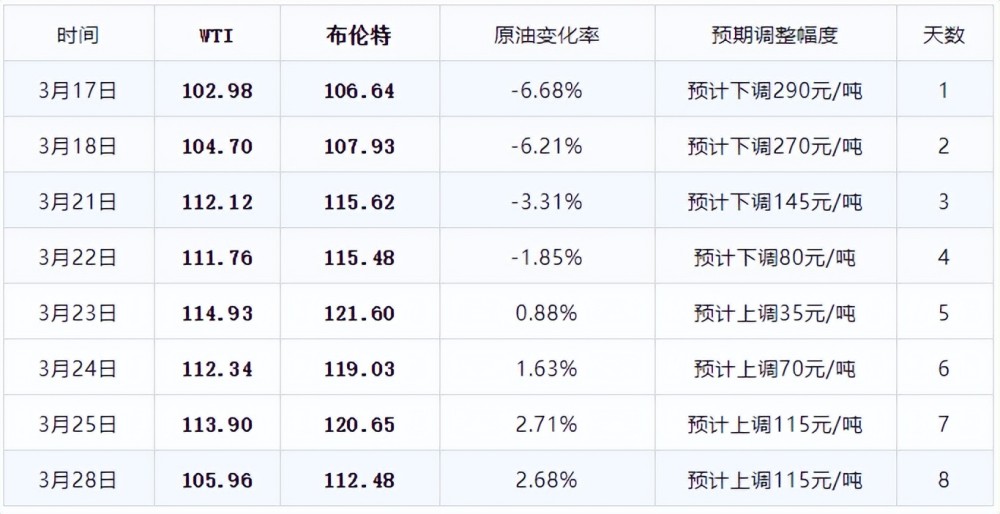1000x514 pixels.
Task: Select Brent value 121.60
Action: click(360, 314)
